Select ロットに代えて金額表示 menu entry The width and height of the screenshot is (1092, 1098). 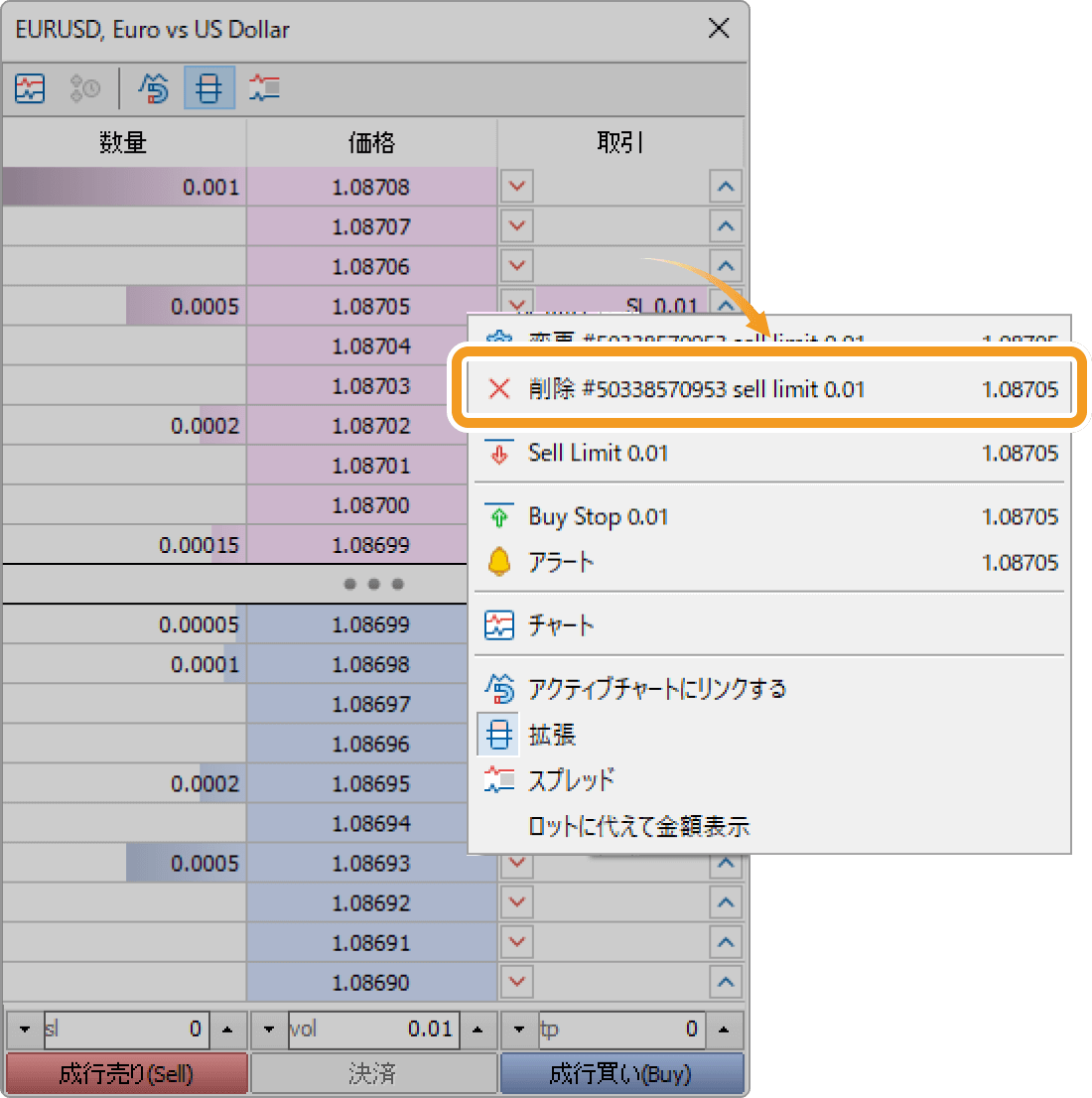769,826
